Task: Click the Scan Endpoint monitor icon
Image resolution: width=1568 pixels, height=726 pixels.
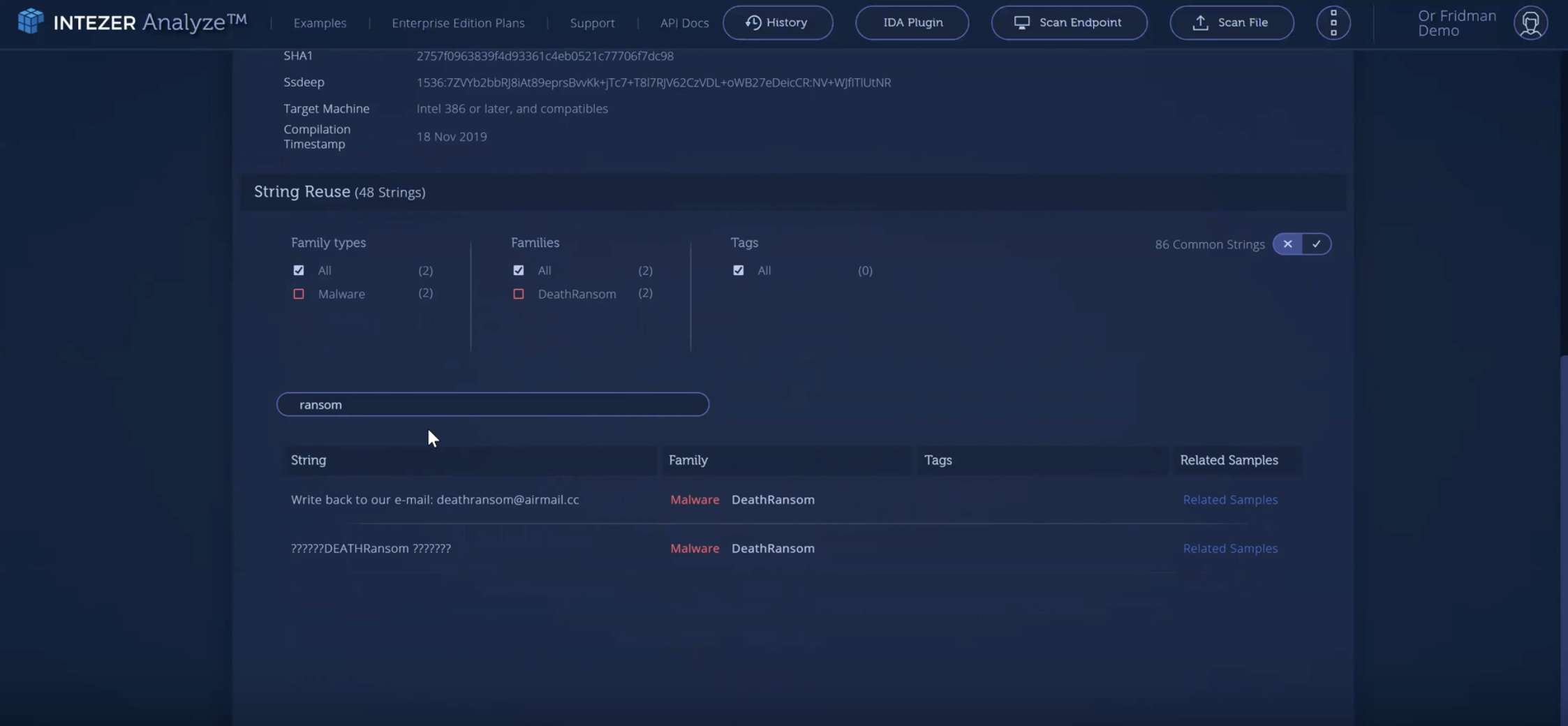Action: (1021, 22)
